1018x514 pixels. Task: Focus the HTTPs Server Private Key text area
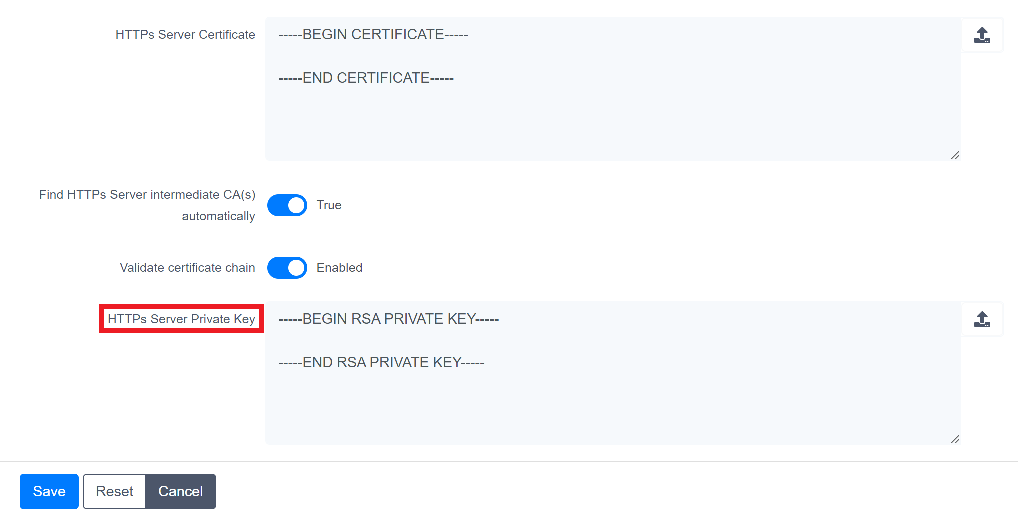click(612, 400)
